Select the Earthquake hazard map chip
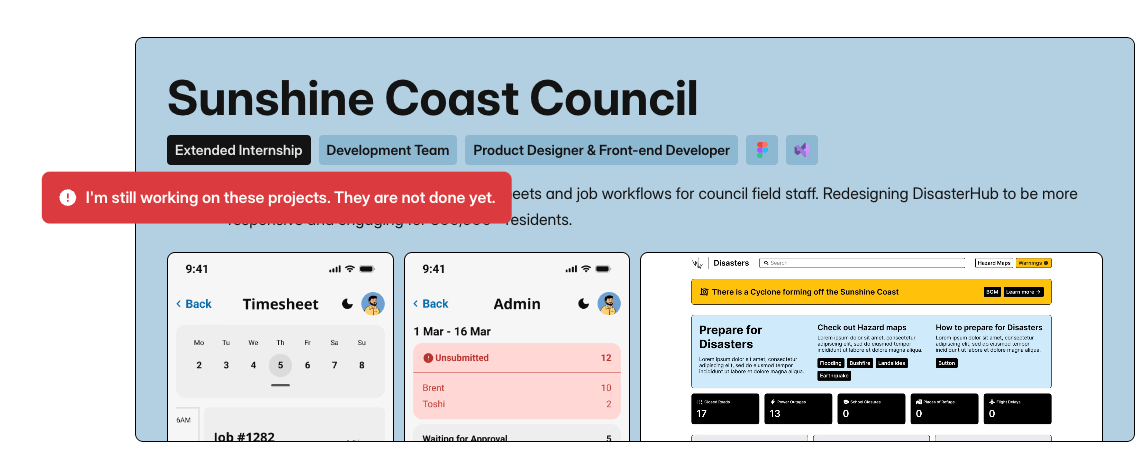Viewport: 1145px width, 449px height. [834, 376]
